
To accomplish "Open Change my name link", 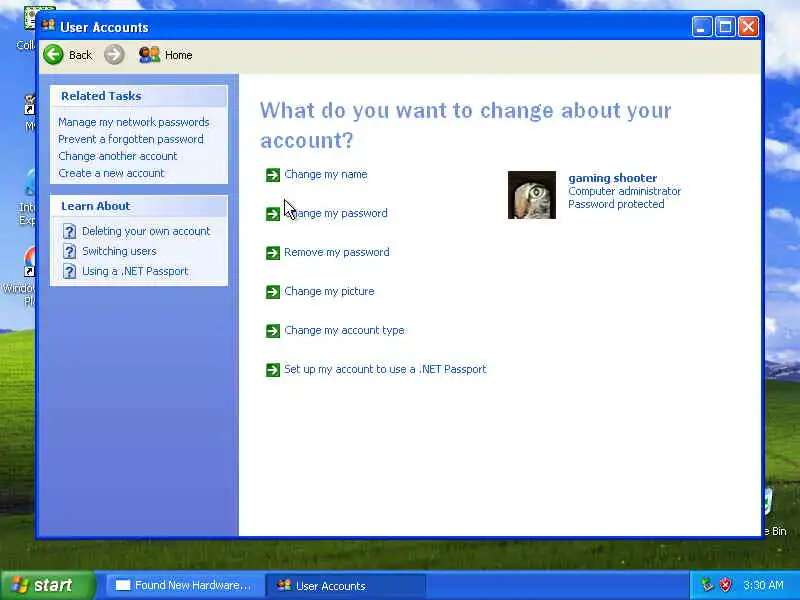I will (326, 174).
